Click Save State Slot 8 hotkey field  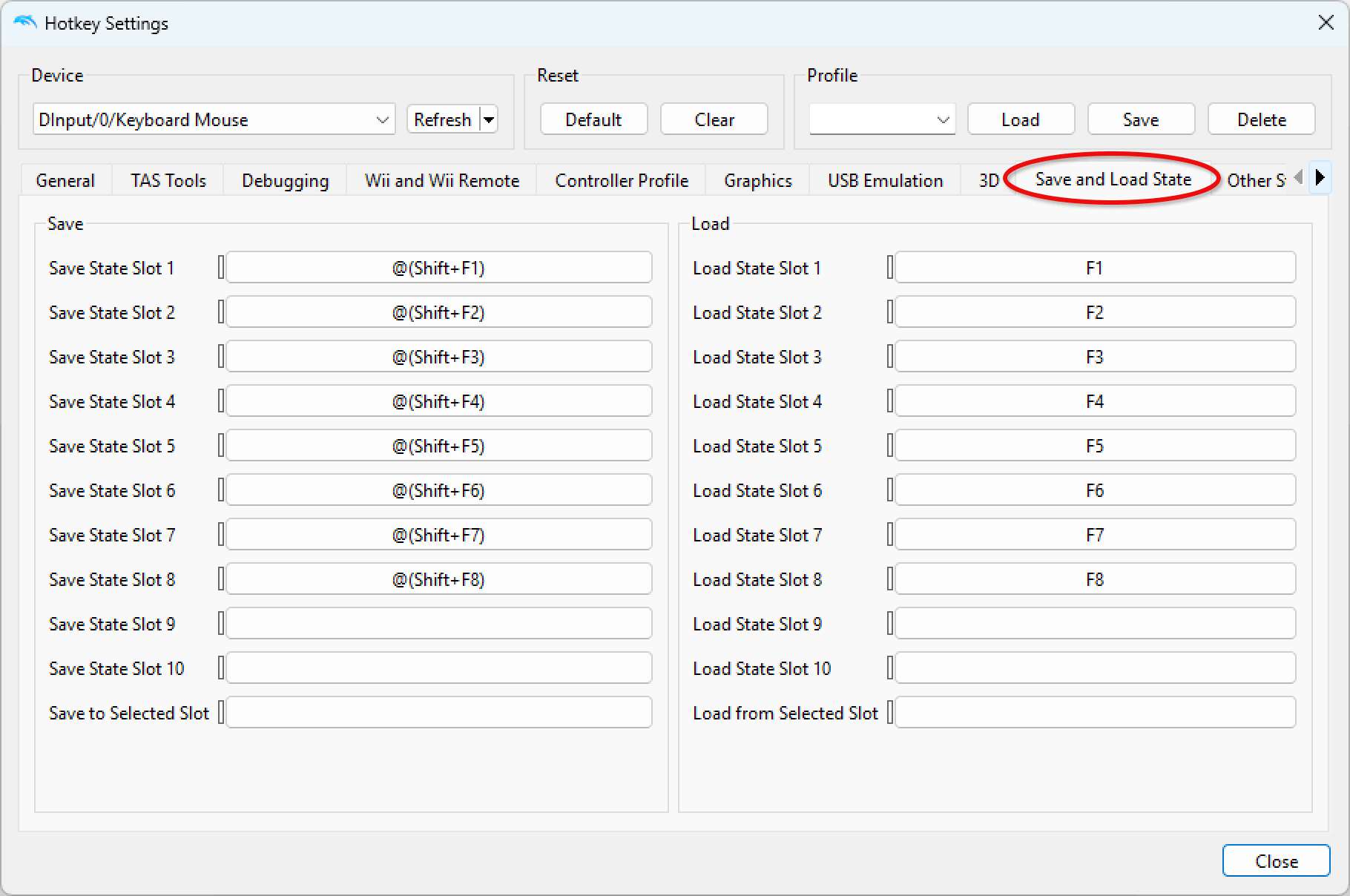tap(439, 579)
